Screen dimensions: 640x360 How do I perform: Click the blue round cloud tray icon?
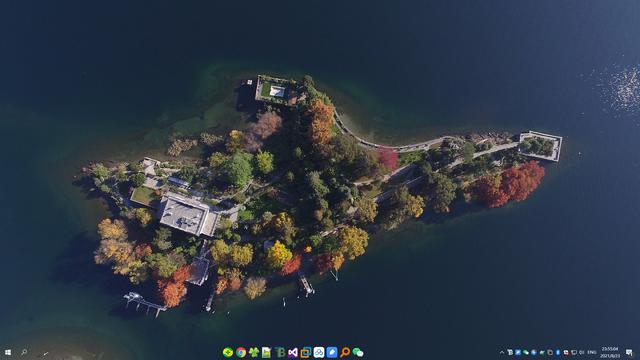point(534,352)
